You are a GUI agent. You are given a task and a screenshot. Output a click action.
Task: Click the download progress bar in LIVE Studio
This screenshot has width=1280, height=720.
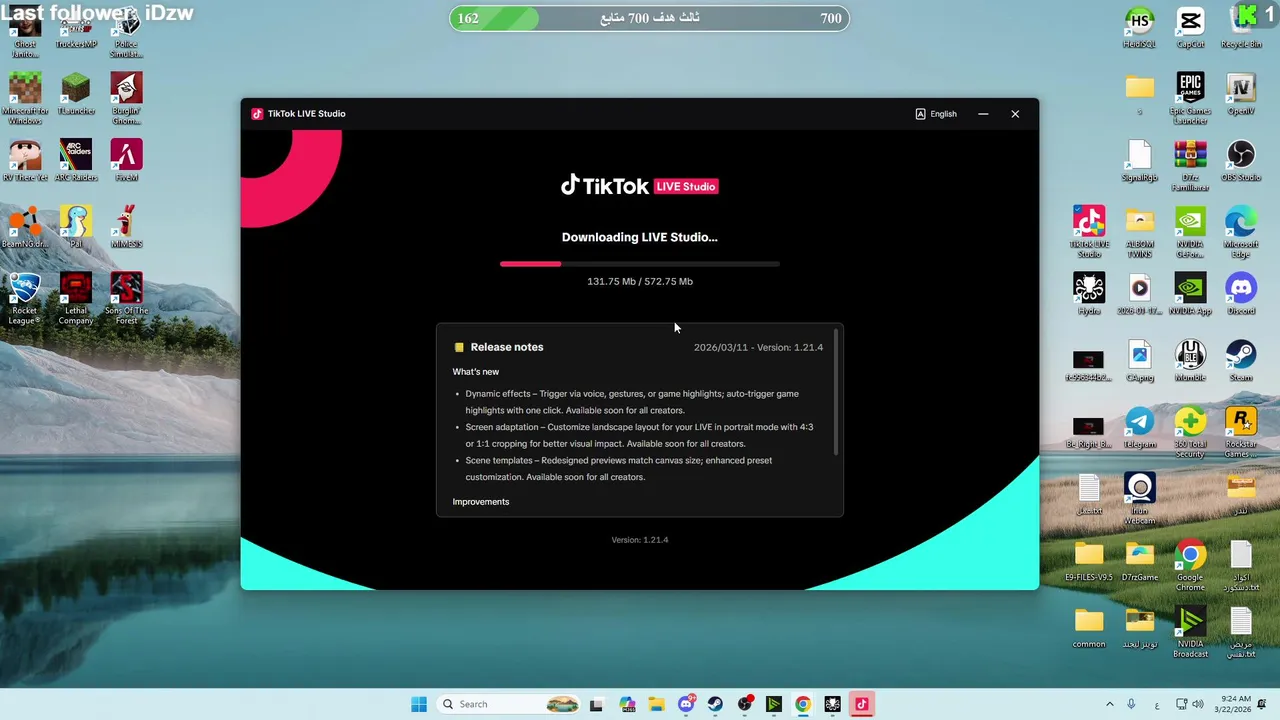(640, 264)
